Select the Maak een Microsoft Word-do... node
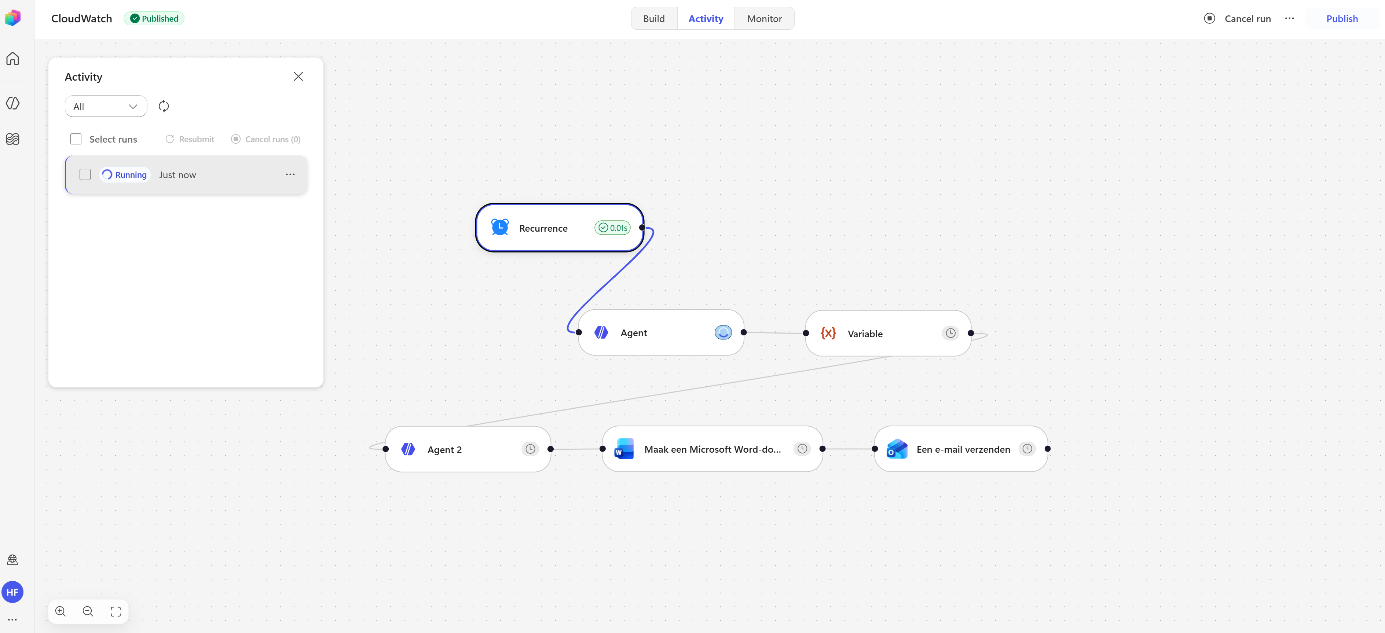Image resolution: width=1385 pixels, height=633 pixels. click(712, 449)
